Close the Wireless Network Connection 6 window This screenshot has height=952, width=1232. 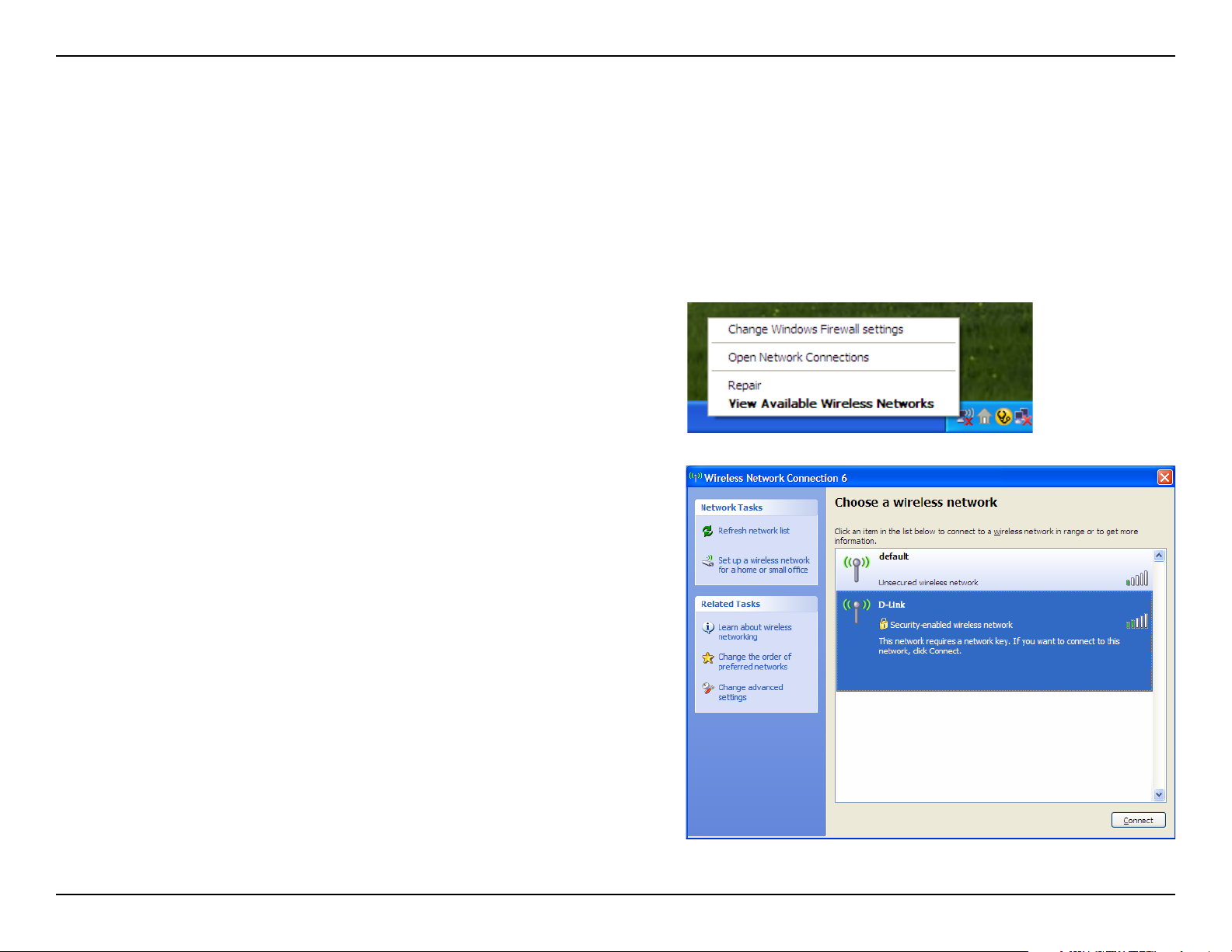[1164, 477]
